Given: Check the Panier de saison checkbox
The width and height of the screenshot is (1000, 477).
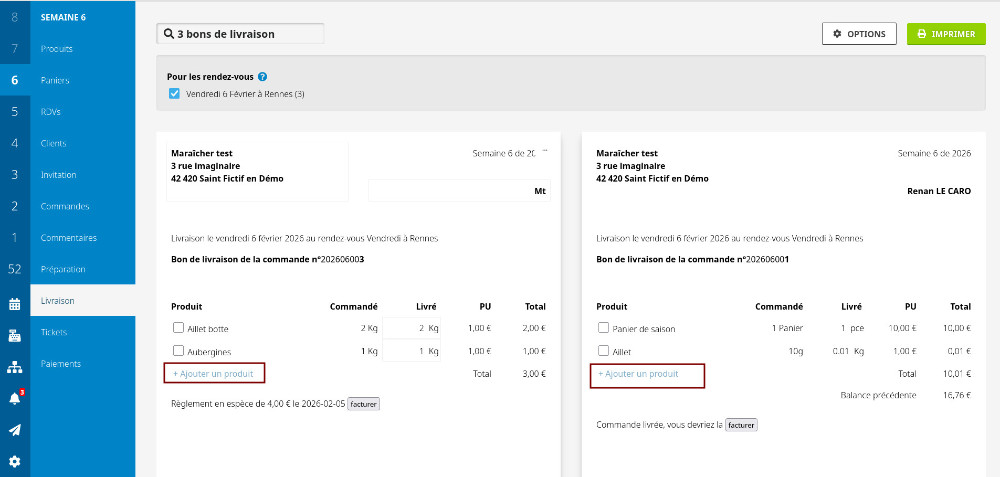Looking at the screenshot, I should [603, 327].
